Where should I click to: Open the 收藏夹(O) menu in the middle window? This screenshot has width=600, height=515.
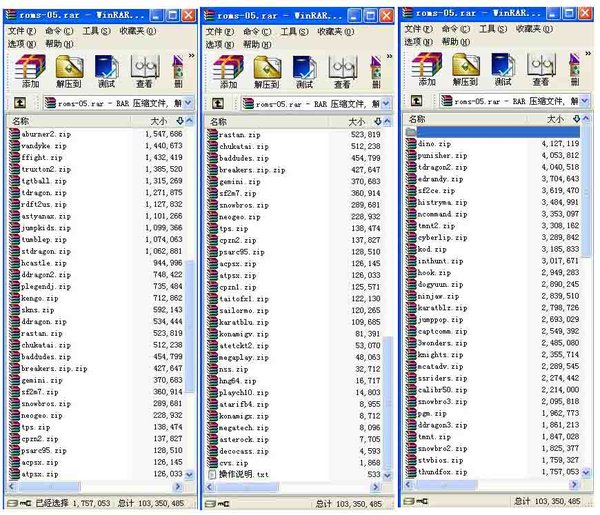pos(336,32)
